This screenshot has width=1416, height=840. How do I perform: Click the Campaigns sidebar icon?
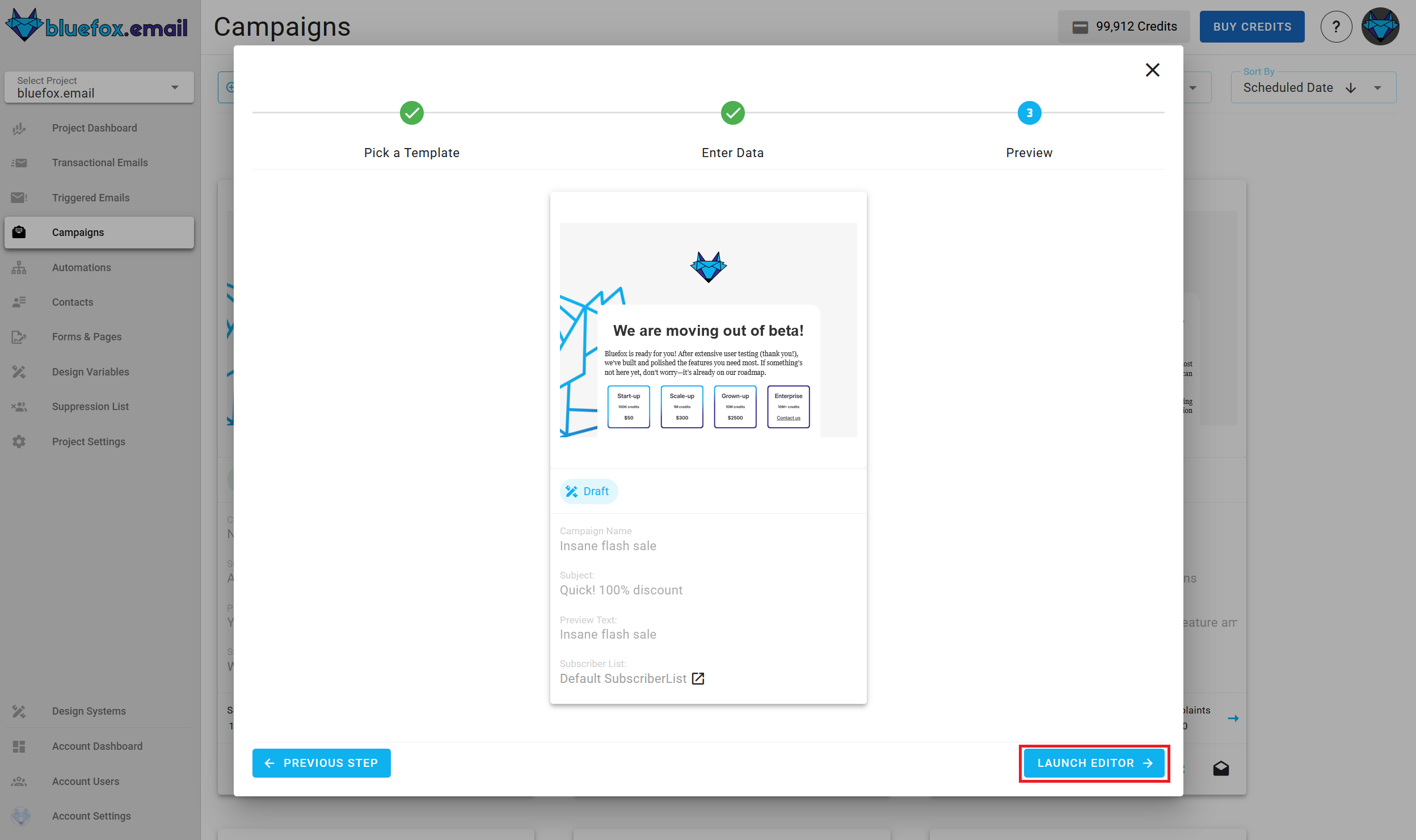(x=19, y=232)
